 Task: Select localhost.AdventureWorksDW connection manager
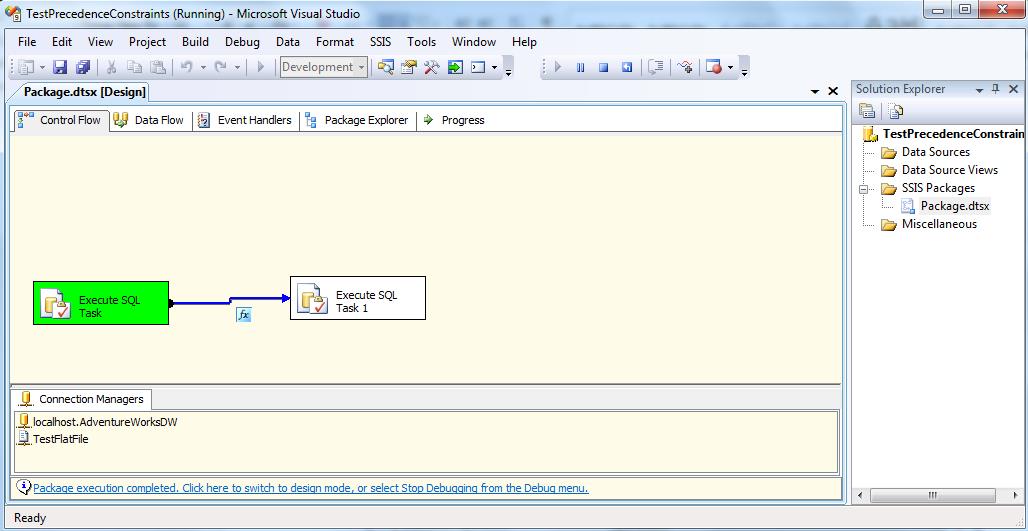pos(104,422)
